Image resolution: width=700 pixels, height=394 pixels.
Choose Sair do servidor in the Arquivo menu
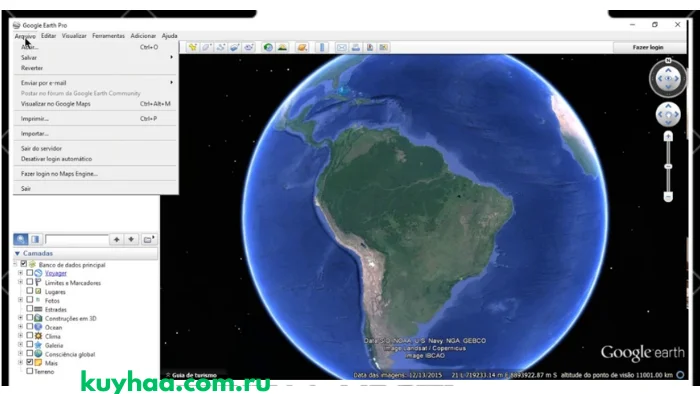click(96, 148)
